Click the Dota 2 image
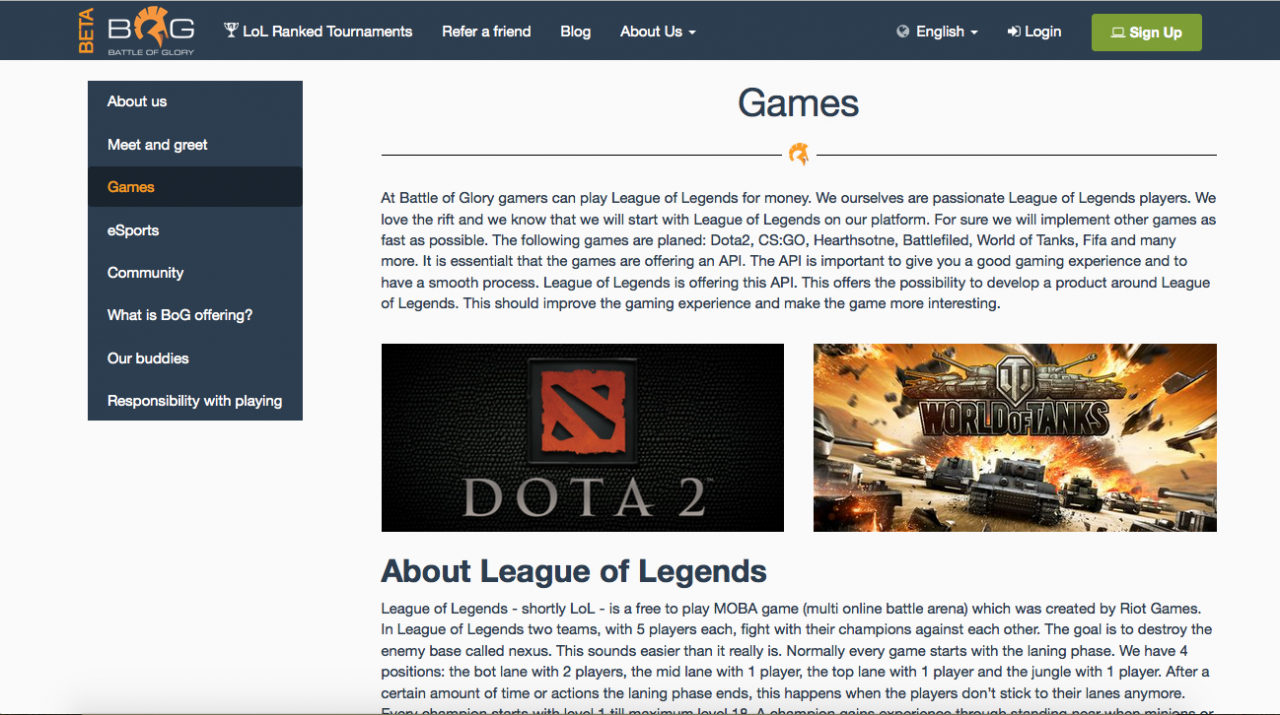The width and height of the screenshot is (1280, 715). (583, 437)
